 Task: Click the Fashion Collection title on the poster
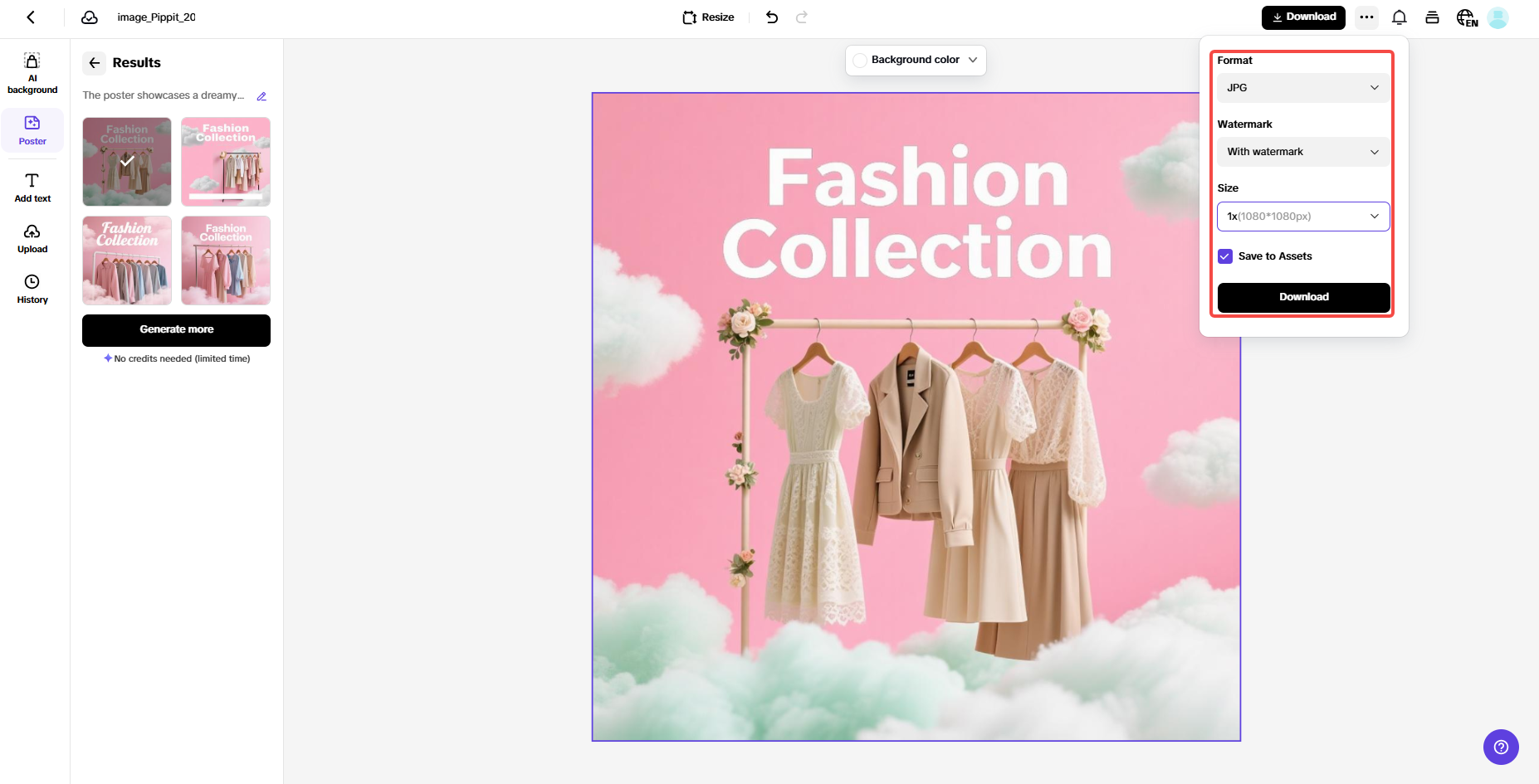[x=917, y=212]
